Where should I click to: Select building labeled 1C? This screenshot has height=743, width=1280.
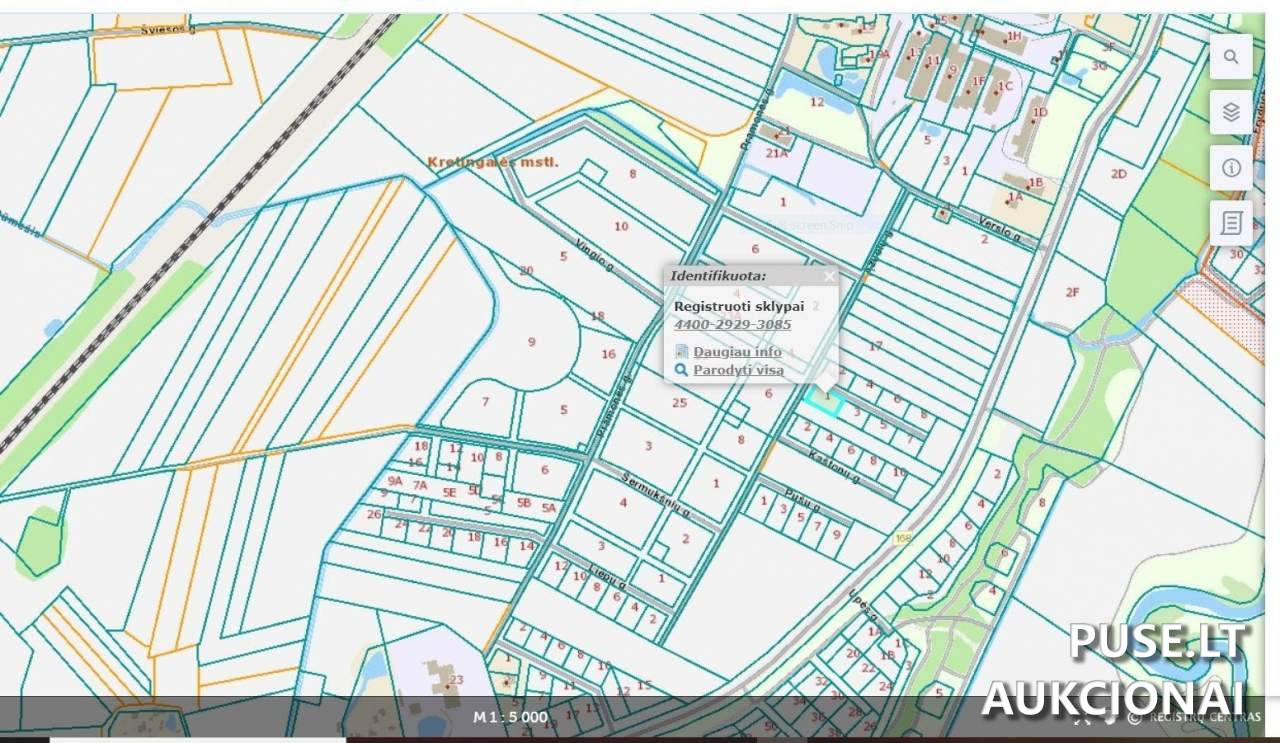(x=1005, y=86)
